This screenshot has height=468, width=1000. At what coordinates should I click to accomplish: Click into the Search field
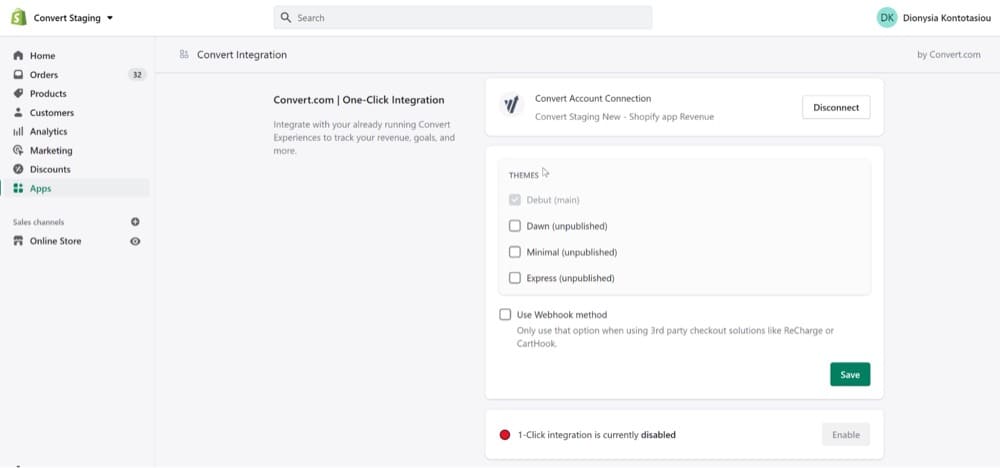[x=463, y=18]
